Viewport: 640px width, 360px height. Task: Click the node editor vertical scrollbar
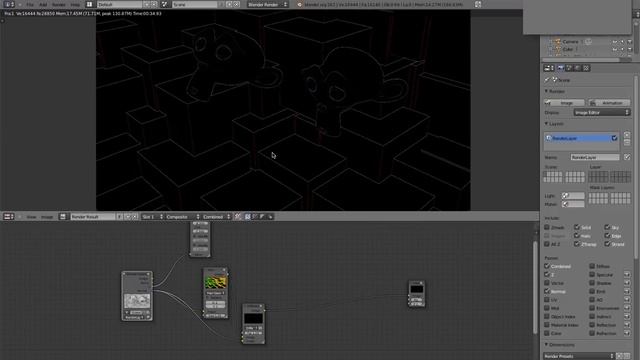click(535, 287)
